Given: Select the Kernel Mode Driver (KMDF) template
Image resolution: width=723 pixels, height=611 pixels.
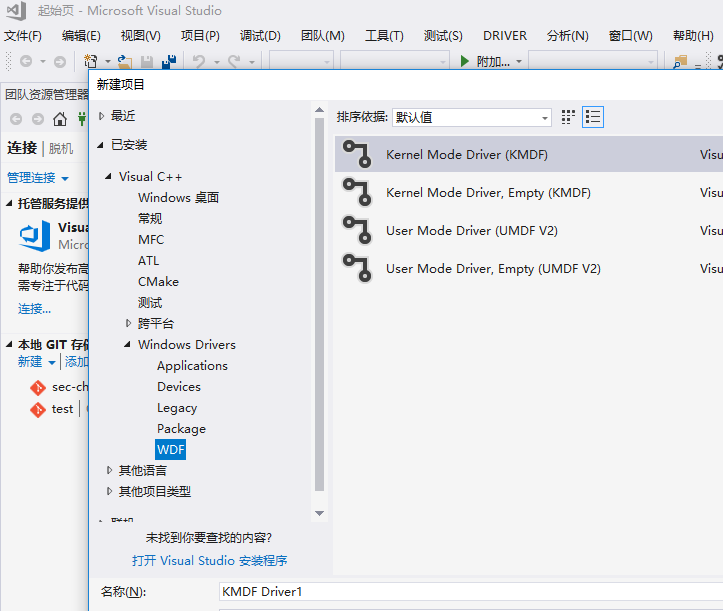Looking at the screenshot, I should 529,154.
